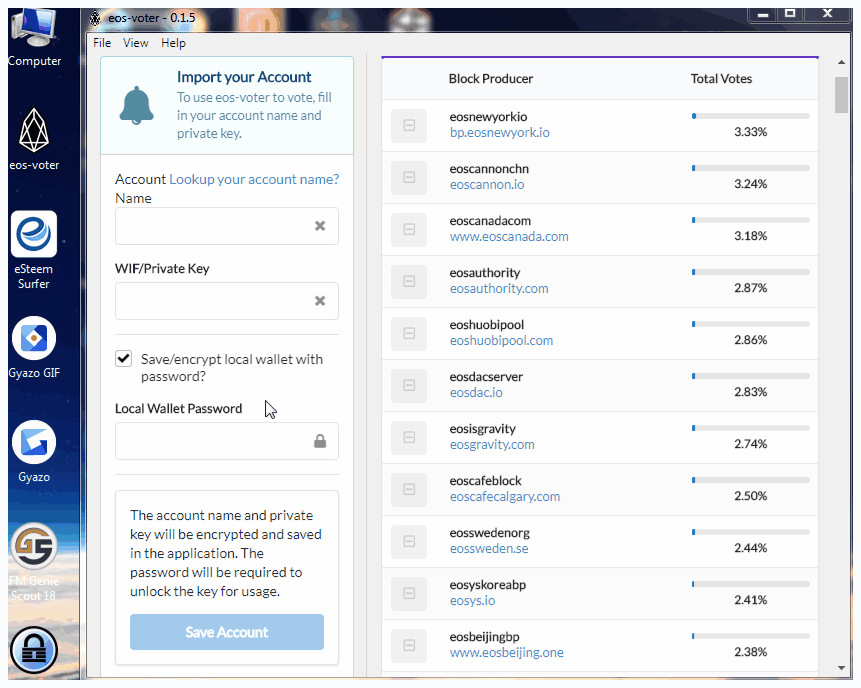
Task: Open the eos-voter desktop icon
Action: pos(34,139)
